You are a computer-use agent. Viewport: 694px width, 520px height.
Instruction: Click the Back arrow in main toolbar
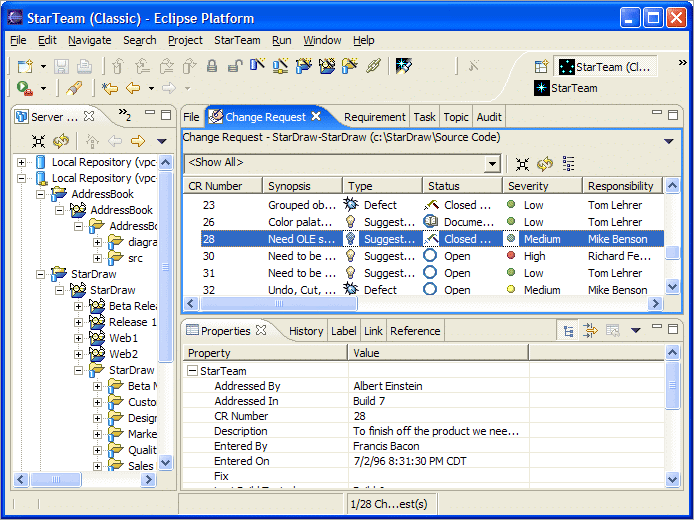click(133, 89)
